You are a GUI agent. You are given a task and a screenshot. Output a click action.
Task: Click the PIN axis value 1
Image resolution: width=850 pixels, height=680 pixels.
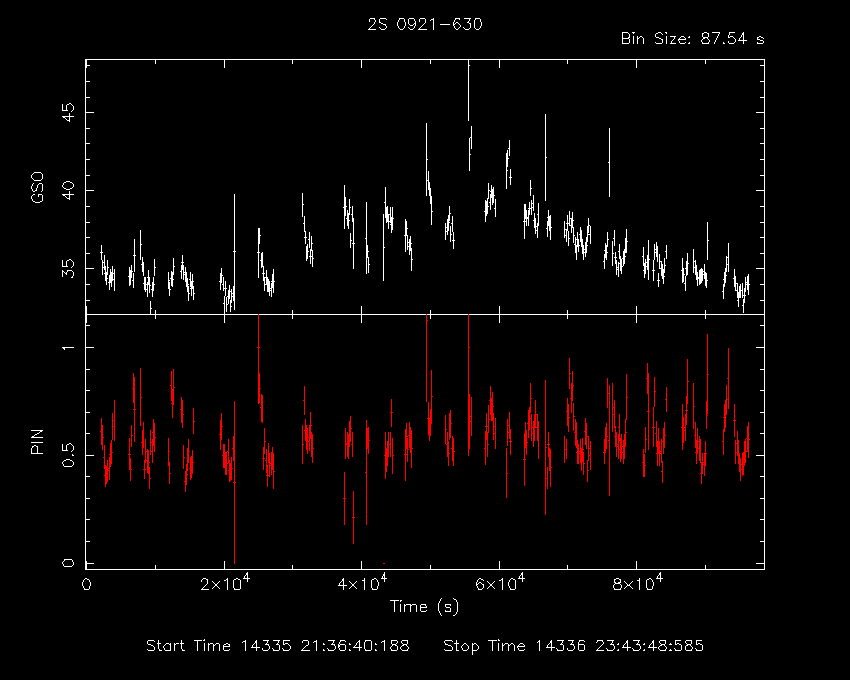pyautogui.click(x=68, y=347)
